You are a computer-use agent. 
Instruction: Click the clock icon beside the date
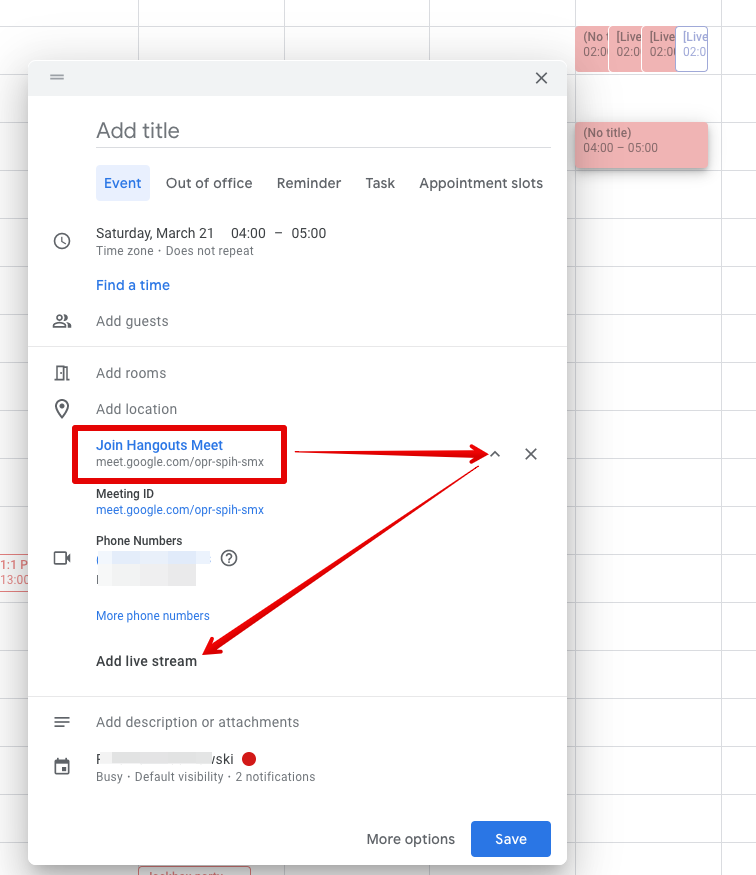62,241
